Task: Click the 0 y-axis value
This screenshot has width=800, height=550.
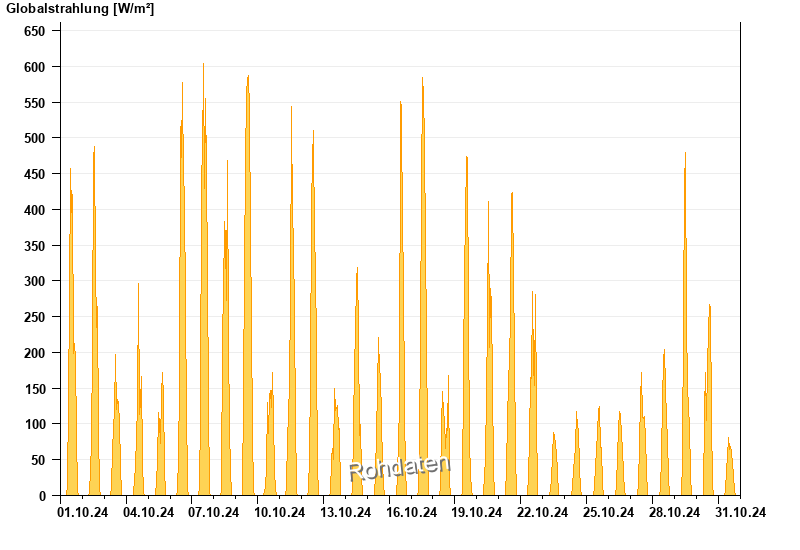Action: [42, 496]
